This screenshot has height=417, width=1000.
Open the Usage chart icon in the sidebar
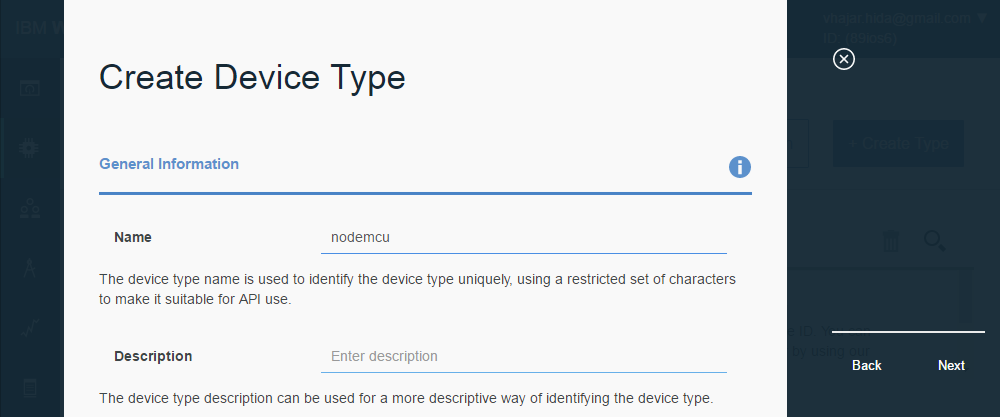click(29, 328)
